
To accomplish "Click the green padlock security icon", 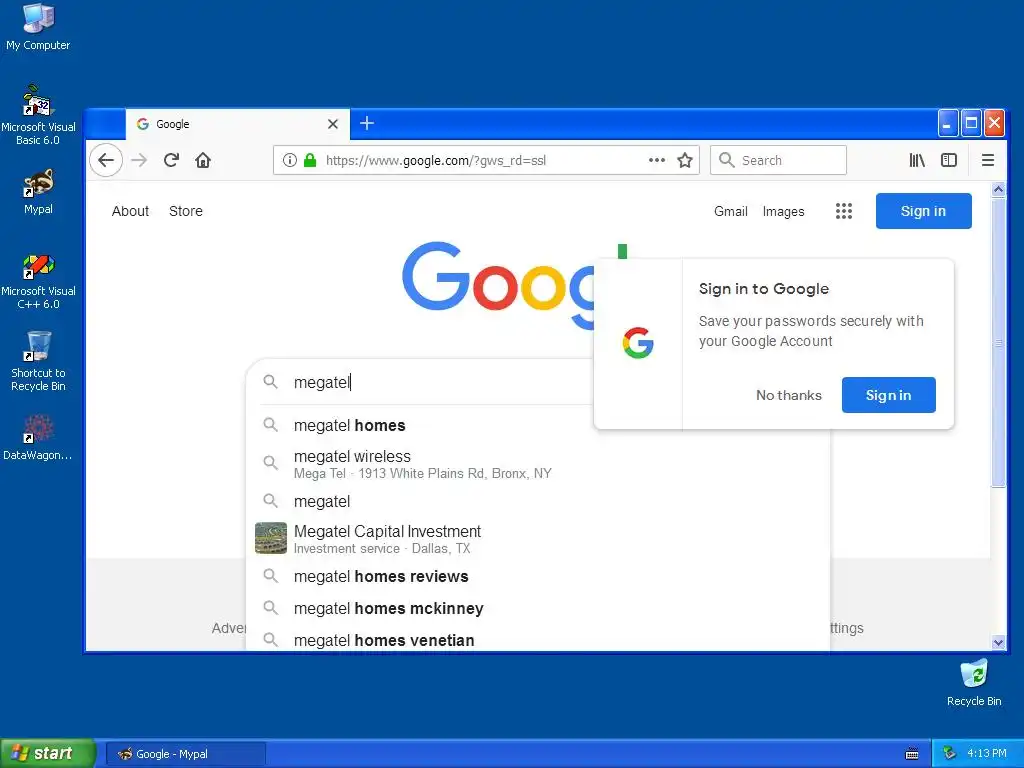I will click(x=310, y=160).
